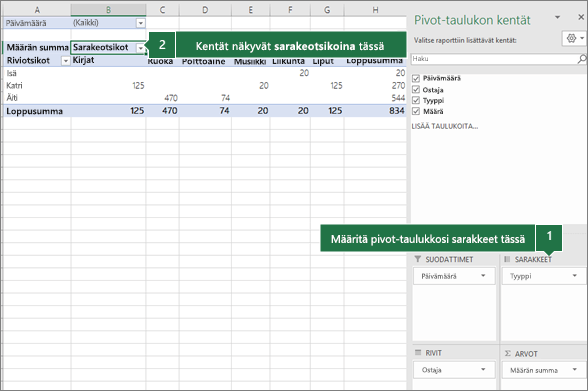The width and height of the screenshot is (588, 391).
Task: Close the Pivot-taulukon kentät pane
Action: (581, 17)
